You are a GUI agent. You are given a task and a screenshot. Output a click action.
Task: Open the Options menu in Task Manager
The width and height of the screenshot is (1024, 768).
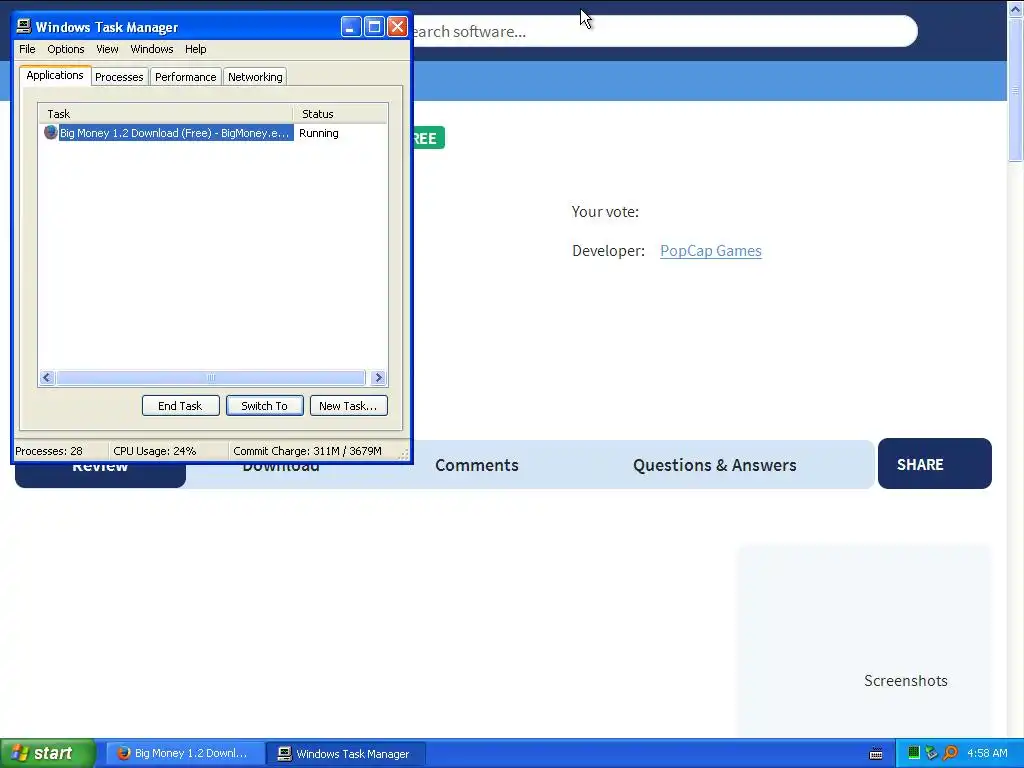click(65, 49)
